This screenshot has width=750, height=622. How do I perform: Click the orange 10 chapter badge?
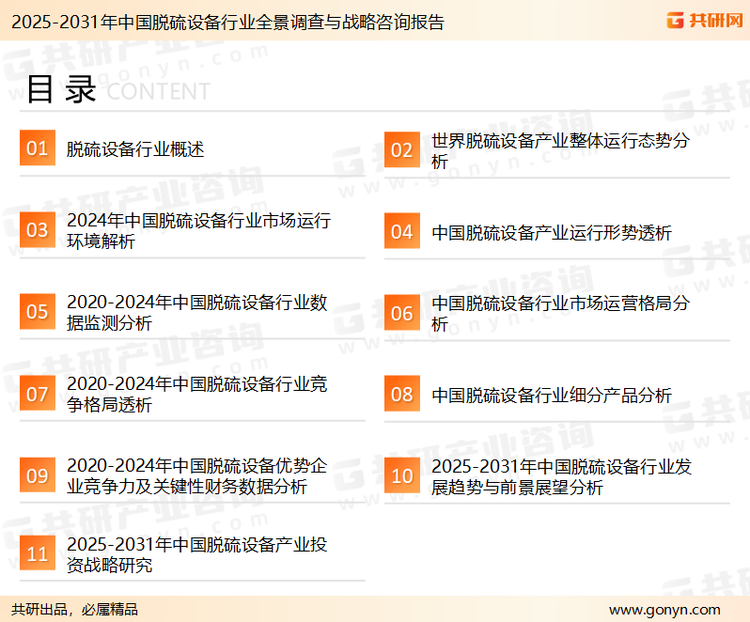402,476
